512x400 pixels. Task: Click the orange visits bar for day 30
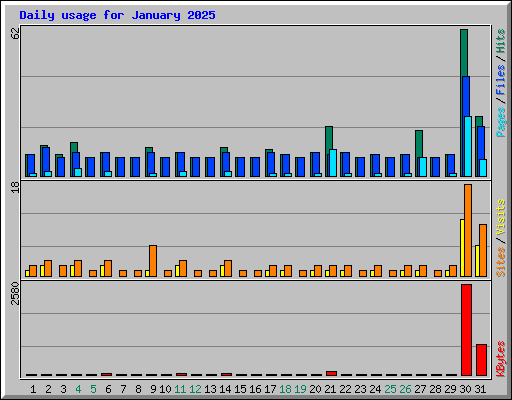pyautogui.click(x=468, y=230)
